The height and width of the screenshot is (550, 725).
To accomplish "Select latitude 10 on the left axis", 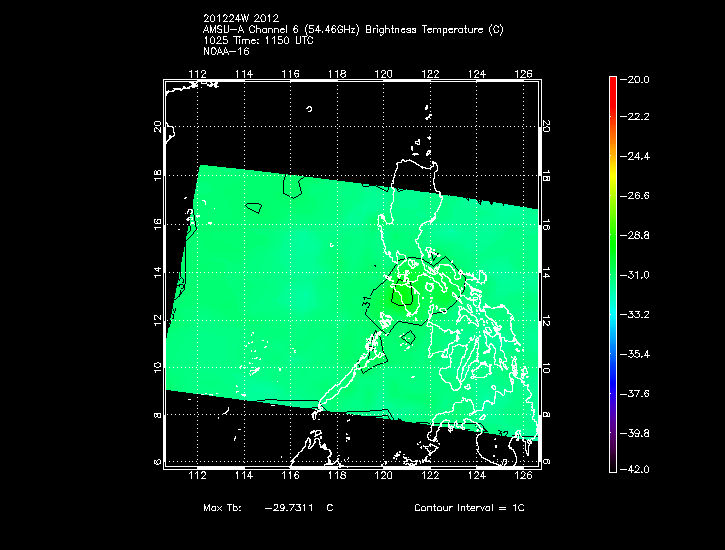I will [x=158, y=367].
